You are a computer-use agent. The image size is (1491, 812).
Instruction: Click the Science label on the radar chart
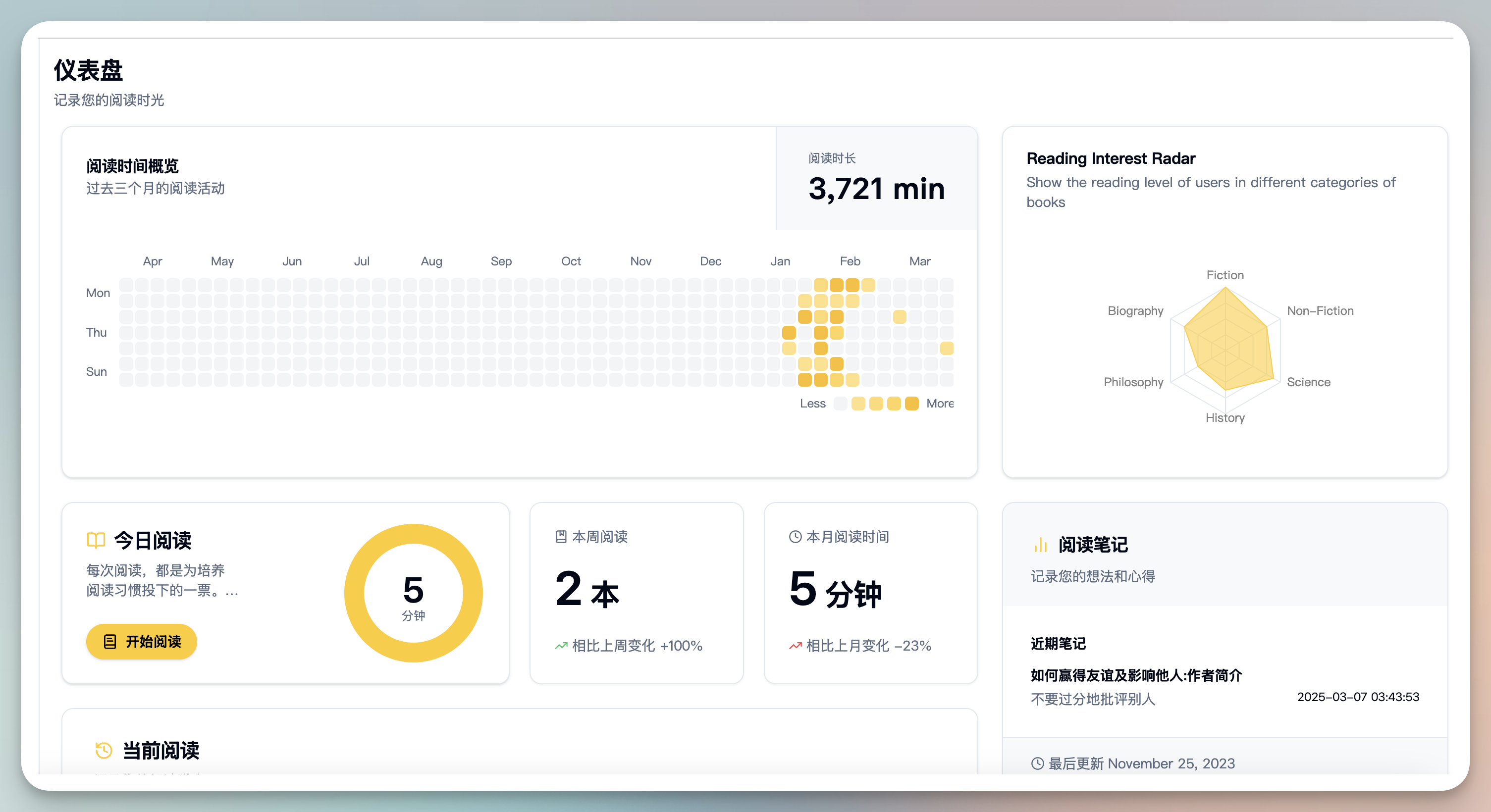point(1308,382)
